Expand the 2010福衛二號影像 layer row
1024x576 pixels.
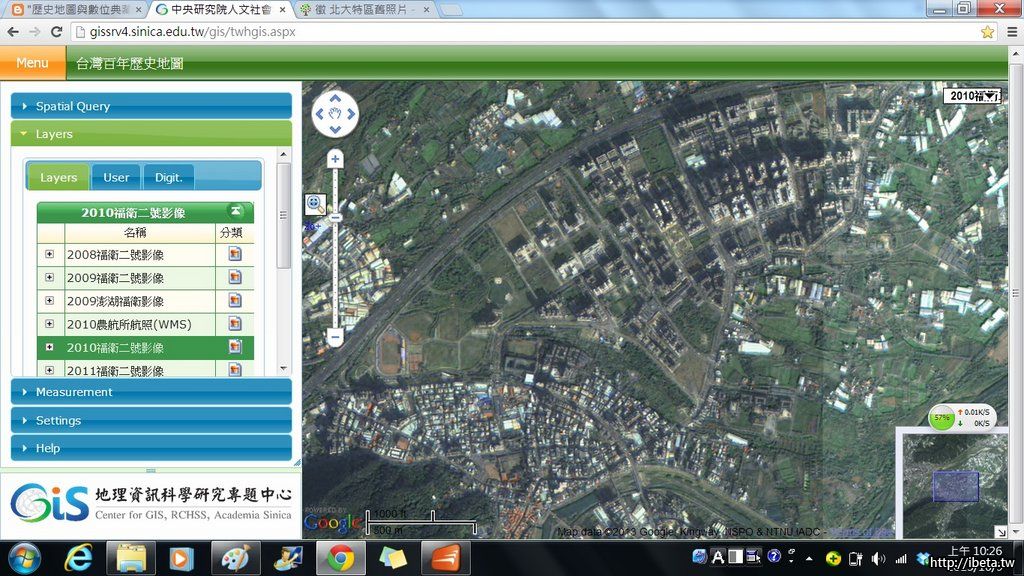(50, 348)
